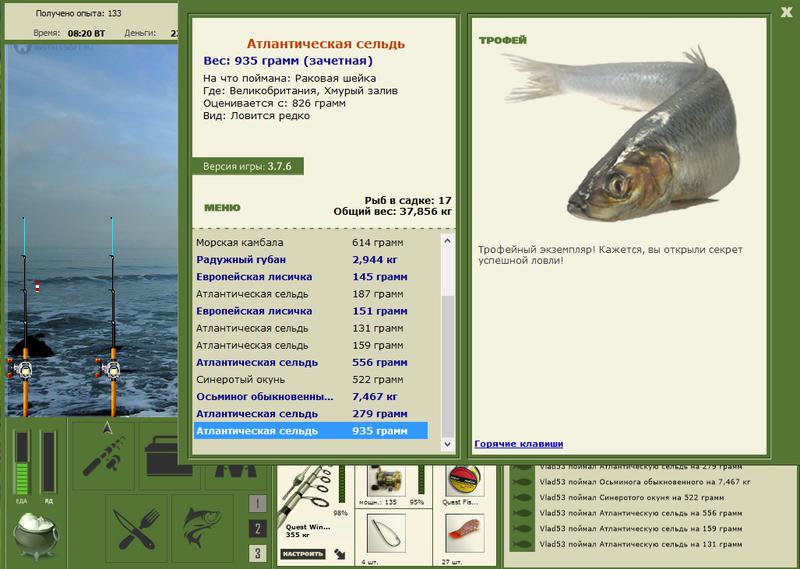Image resolution: width=800 pixels, height=569 pixels.
Task: Select Атлантическая сельдь 131 грамм row
Action: coord(311,328)
